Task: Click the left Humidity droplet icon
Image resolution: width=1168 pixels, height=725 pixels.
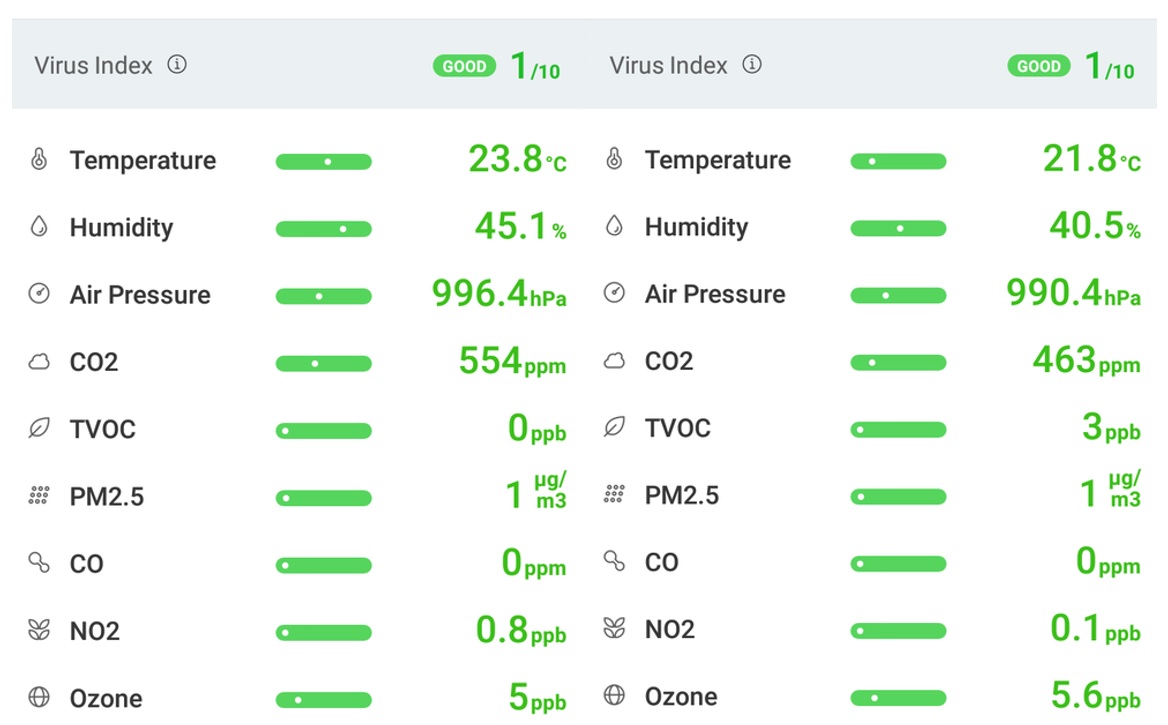Action: tap(39, 227)
